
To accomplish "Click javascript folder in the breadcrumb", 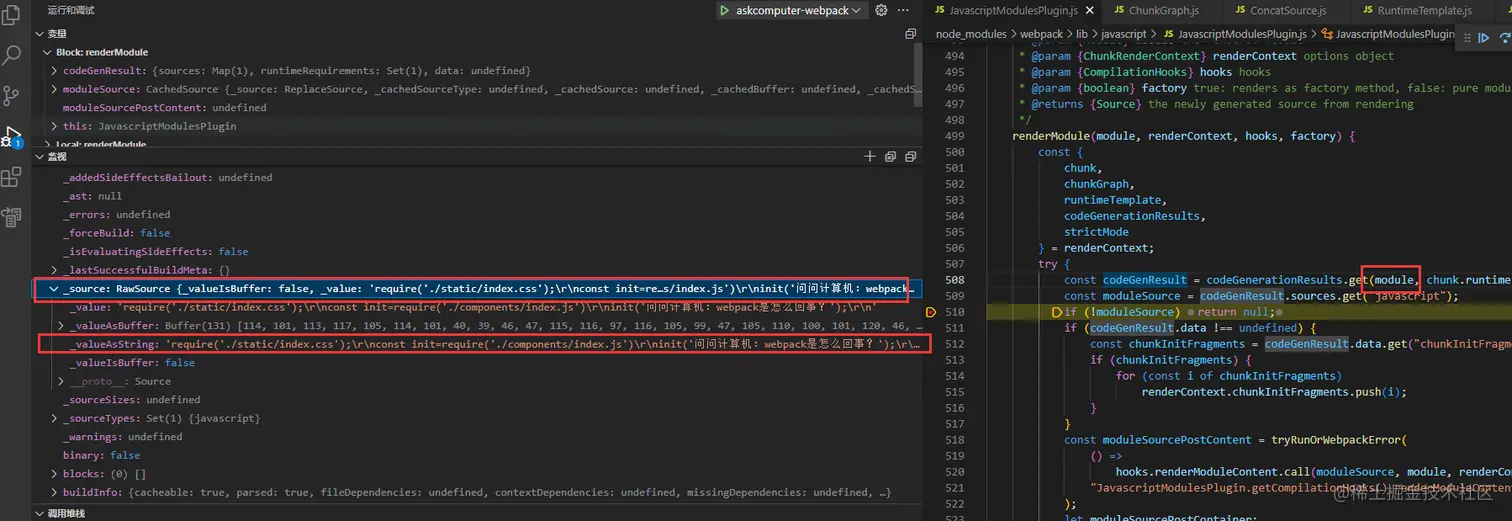I will click(1123, 34).
